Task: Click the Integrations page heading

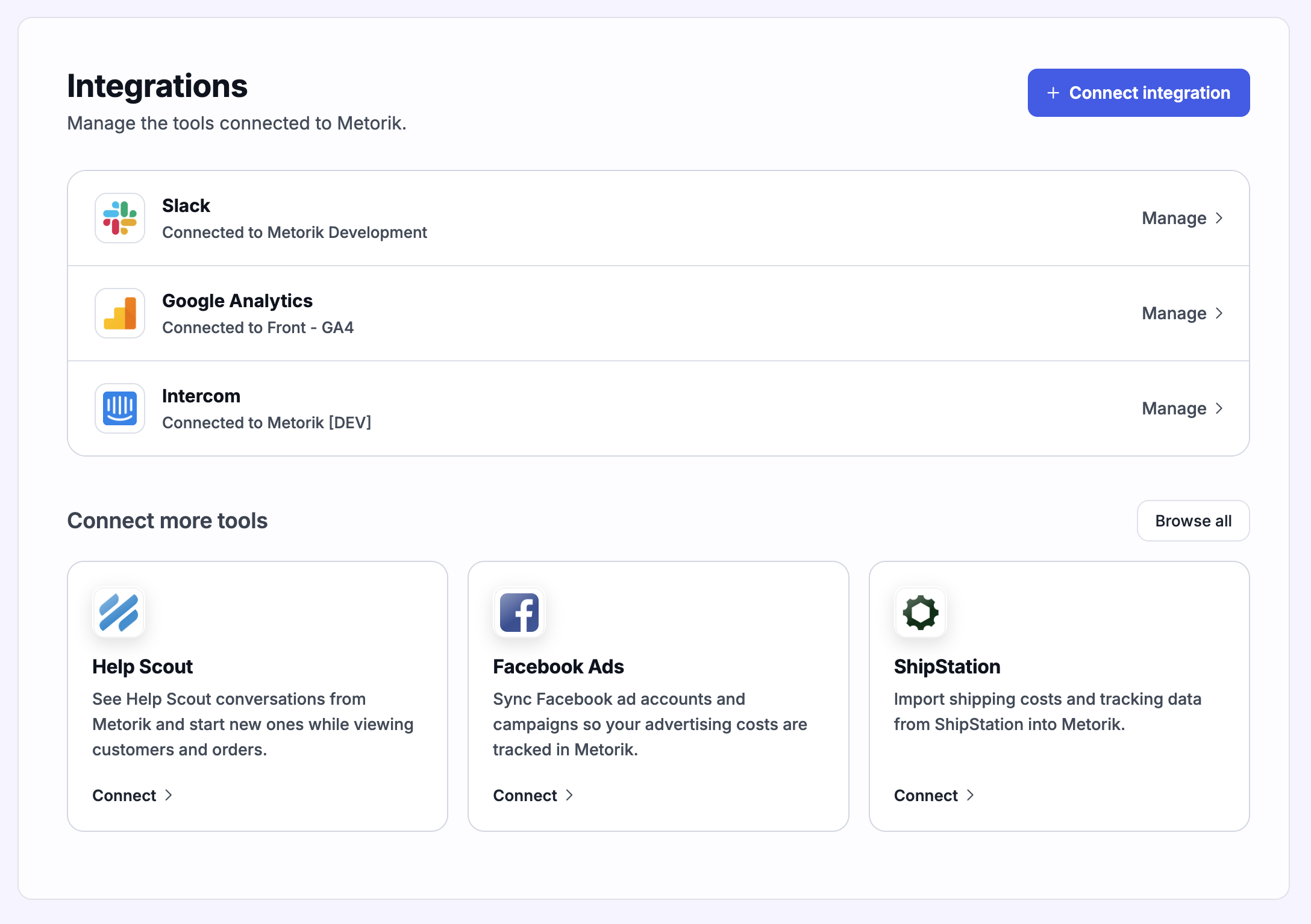Action: (157, 86)
